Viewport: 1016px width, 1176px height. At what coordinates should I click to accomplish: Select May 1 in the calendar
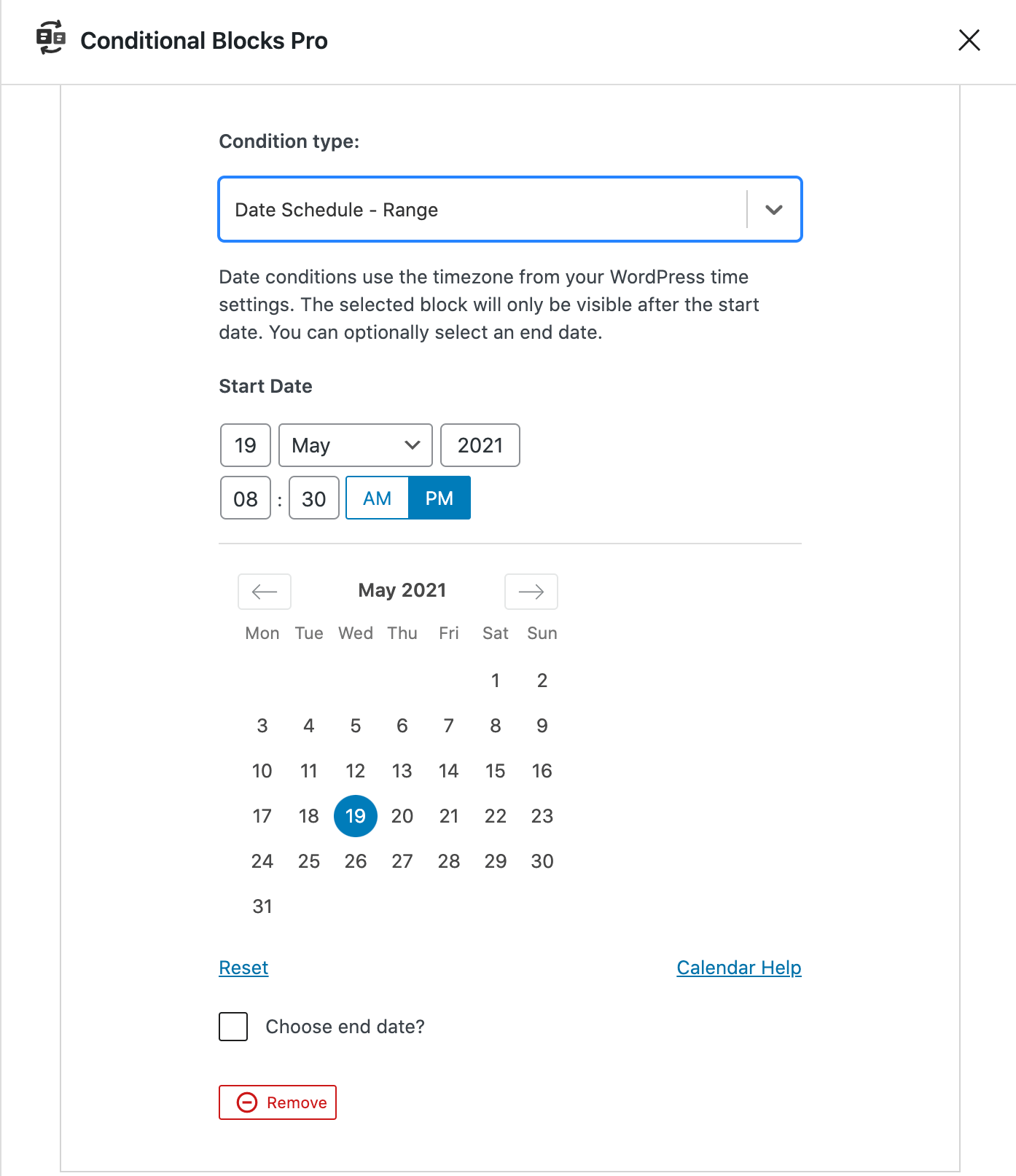point(495,681)
